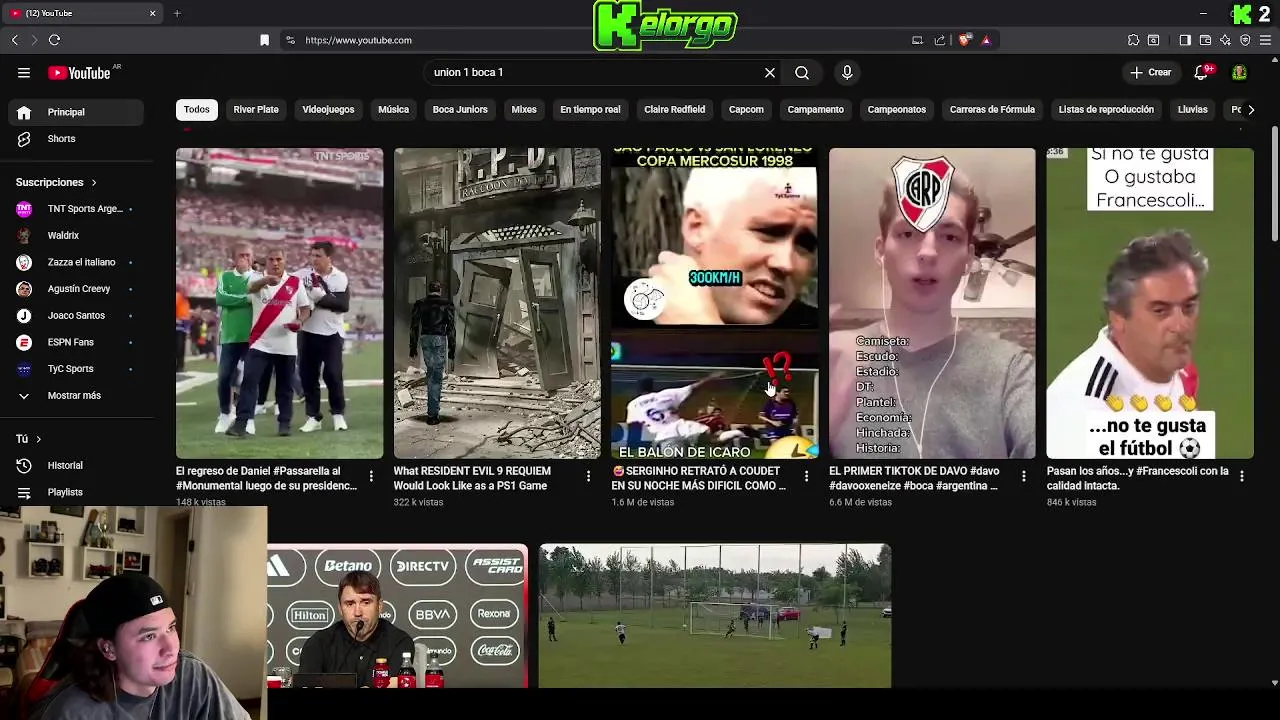Image resolution: width=1280 pixels, height=720 pixels.
Task: Expand the Tú section
Action: (29, 439)
